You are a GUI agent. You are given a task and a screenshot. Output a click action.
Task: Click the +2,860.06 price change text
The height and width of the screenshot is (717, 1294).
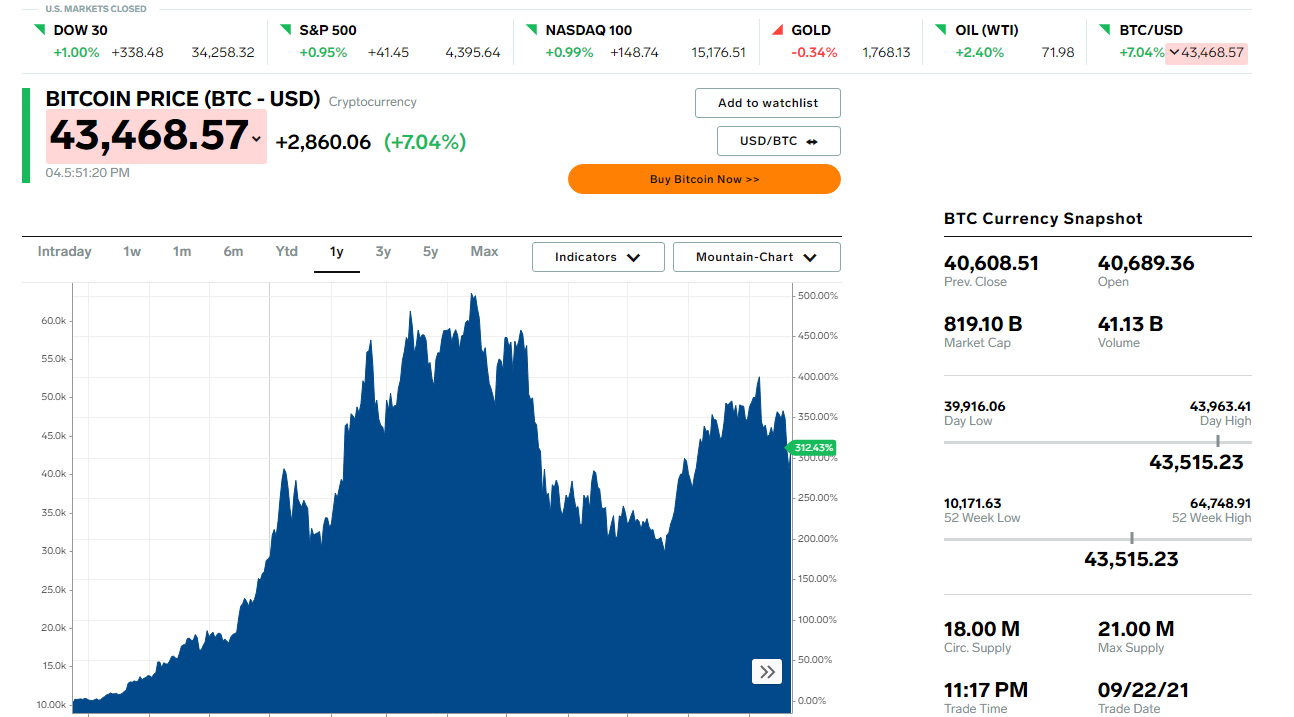click(323, 142)
